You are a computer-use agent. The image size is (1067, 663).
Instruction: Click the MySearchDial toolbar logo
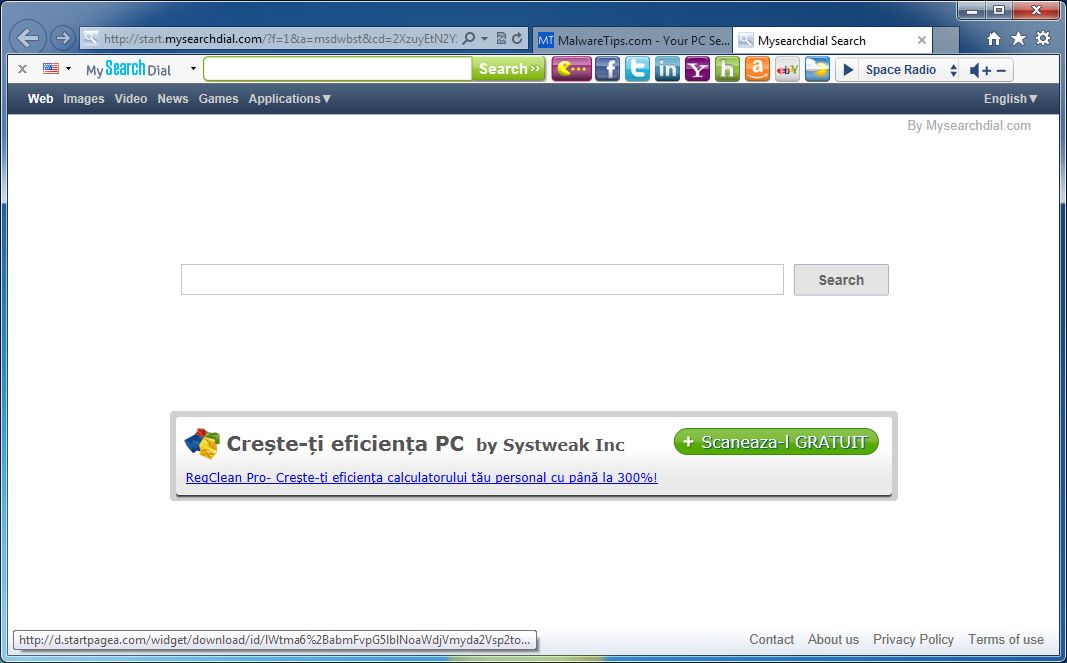coord(129,69)
